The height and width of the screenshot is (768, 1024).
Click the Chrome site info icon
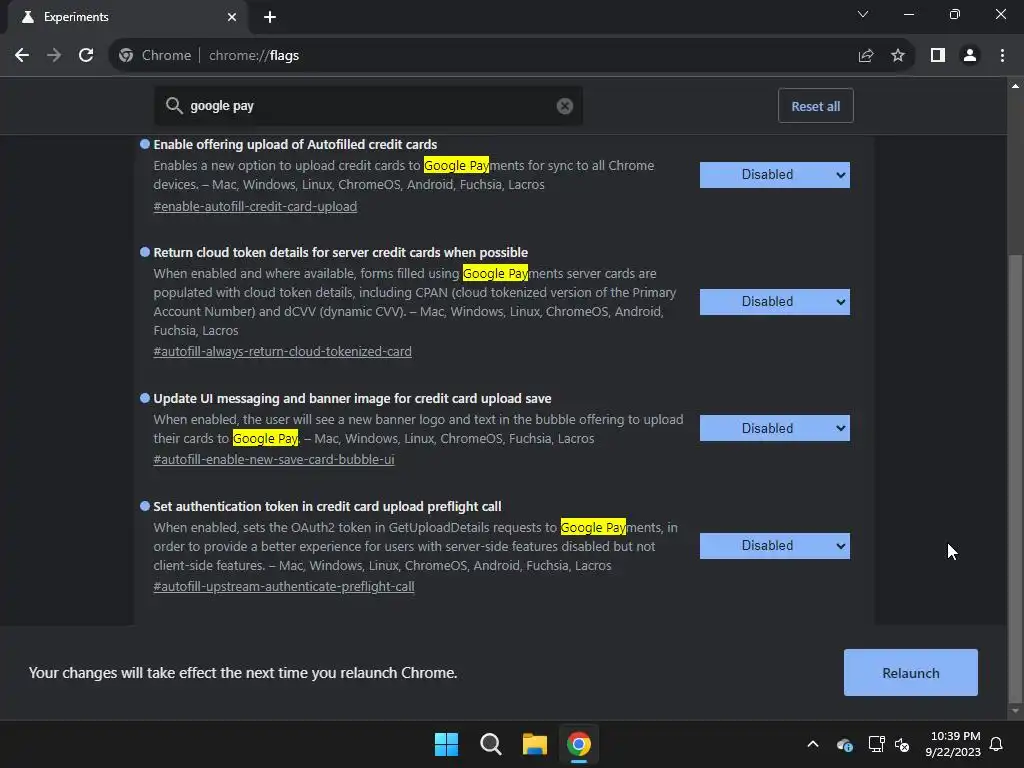point(126,56)
